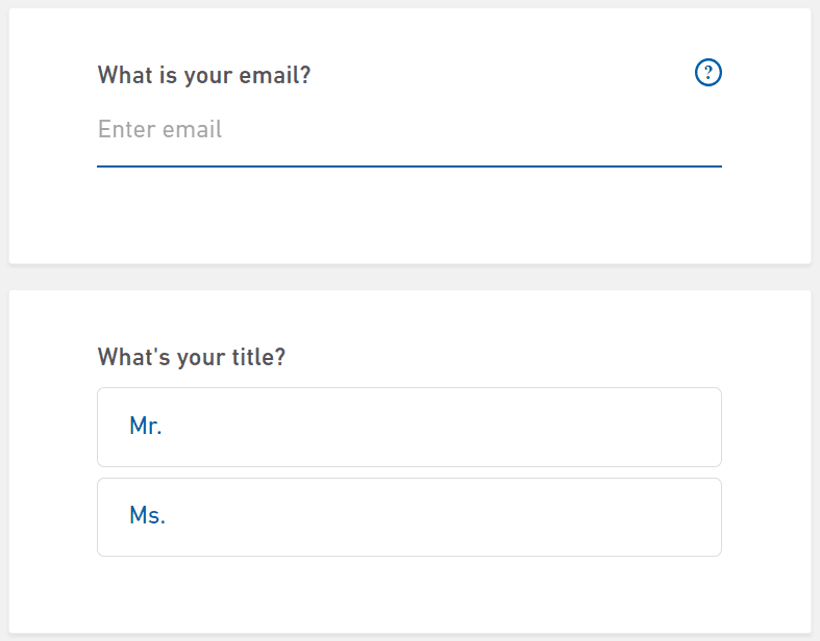Click the blue underline of the email field
The width and height of the screenshot is (820, 641).
pos(409,166)
